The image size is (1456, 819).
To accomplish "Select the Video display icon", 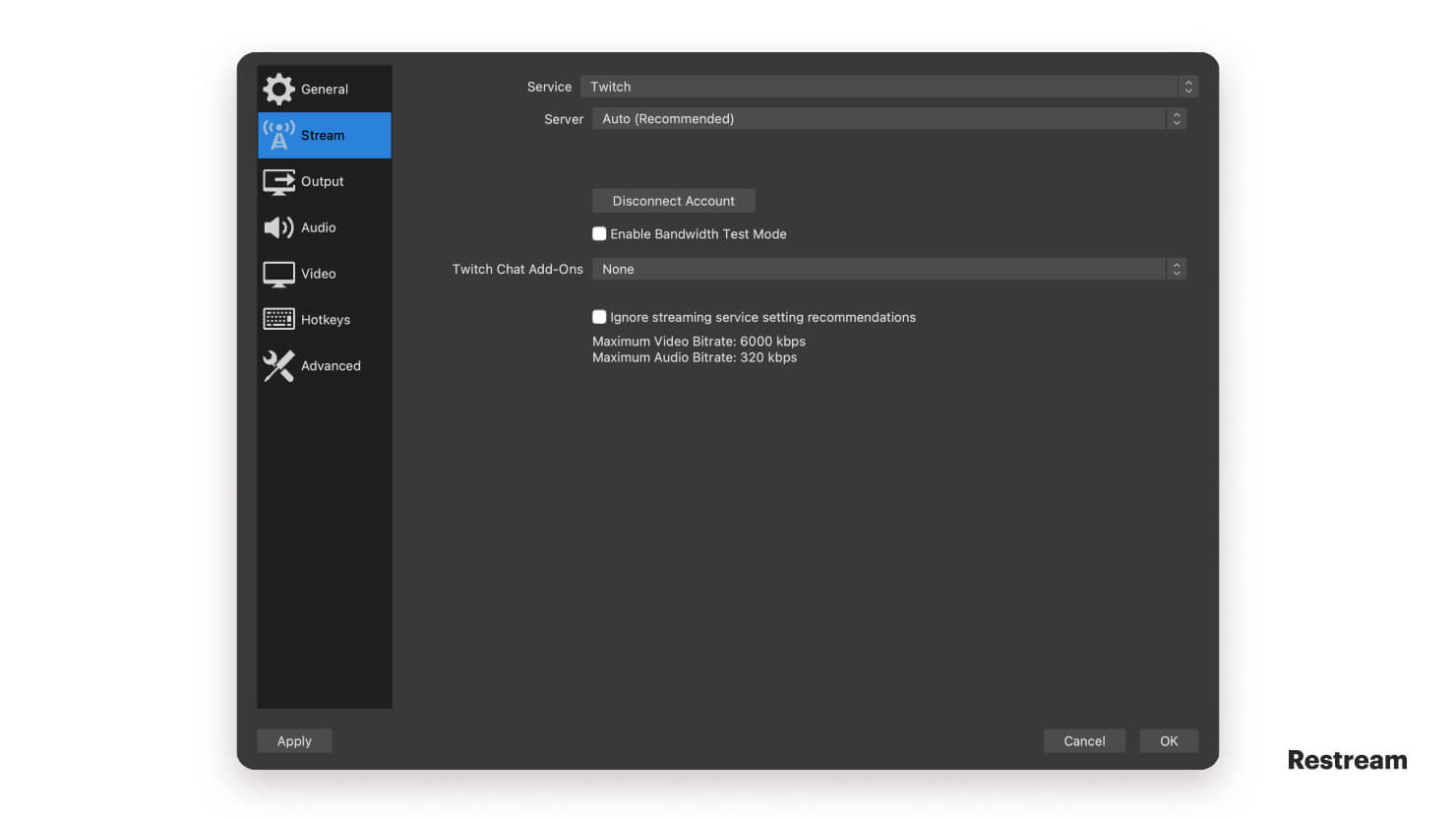I will pos(278,274).
